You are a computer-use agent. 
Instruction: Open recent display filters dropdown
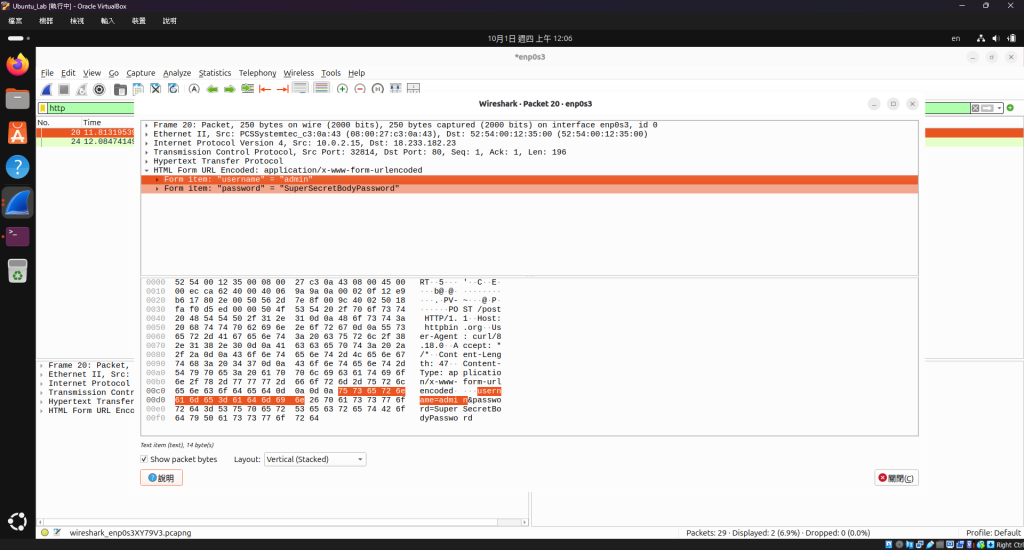[999, 108]
